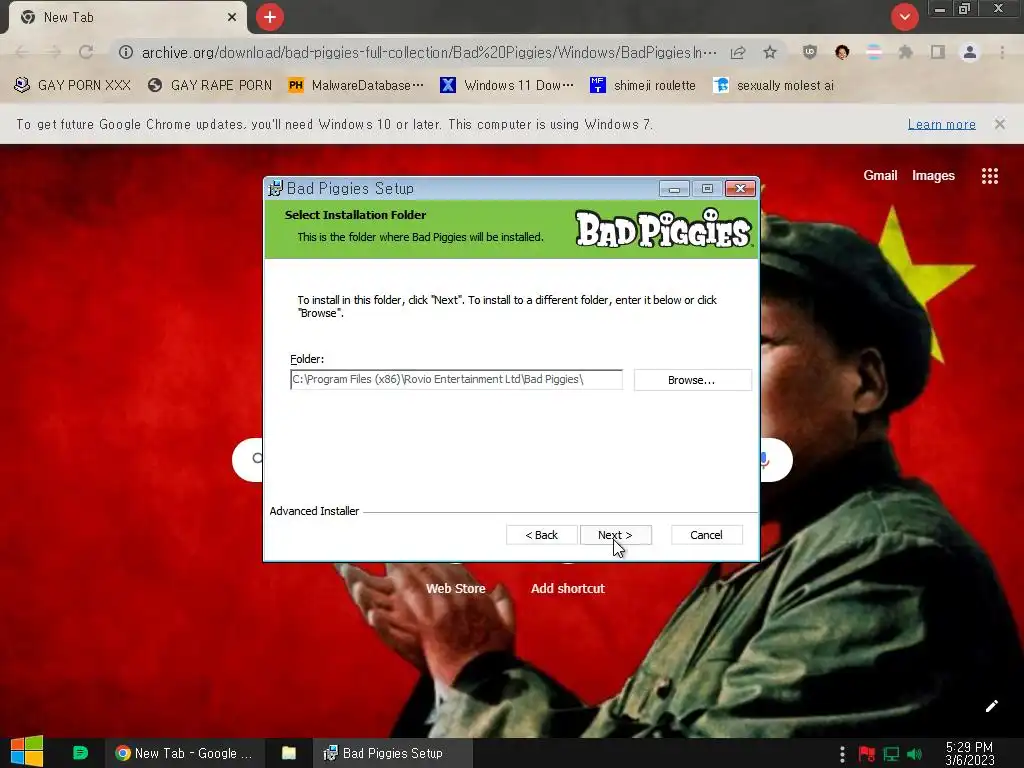Open the shimeji roulette bookmark
Viewport: 1024px width, 768px height.
[x=643, y=86]
